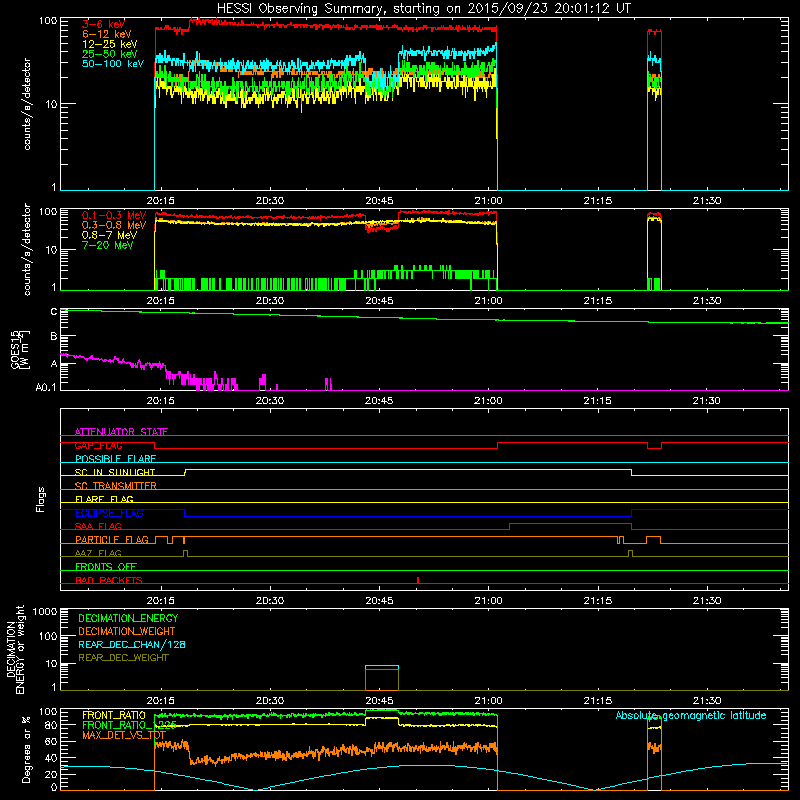Viewport: 800px width, 800px height.
Task: Select the POSSIBLE_FLARE flag label
Action: (x=115, y=459)
